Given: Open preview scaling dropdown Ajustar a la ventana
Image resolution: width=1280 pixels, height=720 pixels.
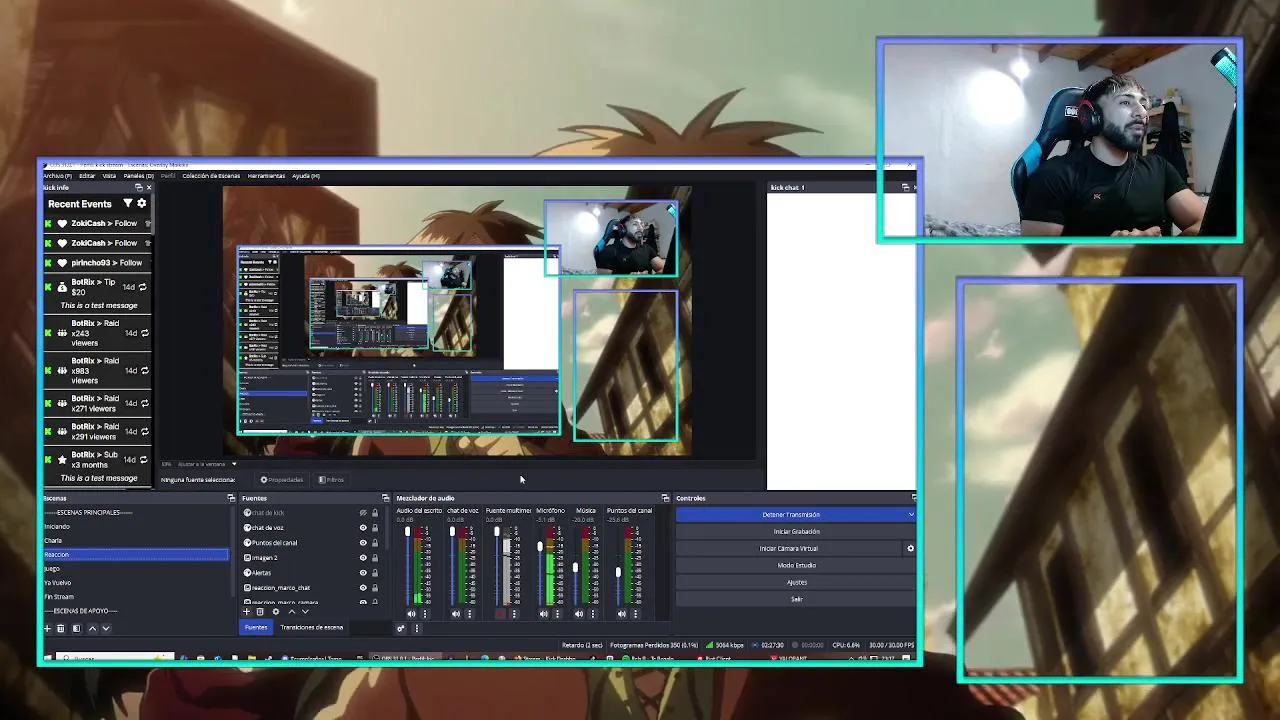Looking at the screenshot, I should coord(207,464).
